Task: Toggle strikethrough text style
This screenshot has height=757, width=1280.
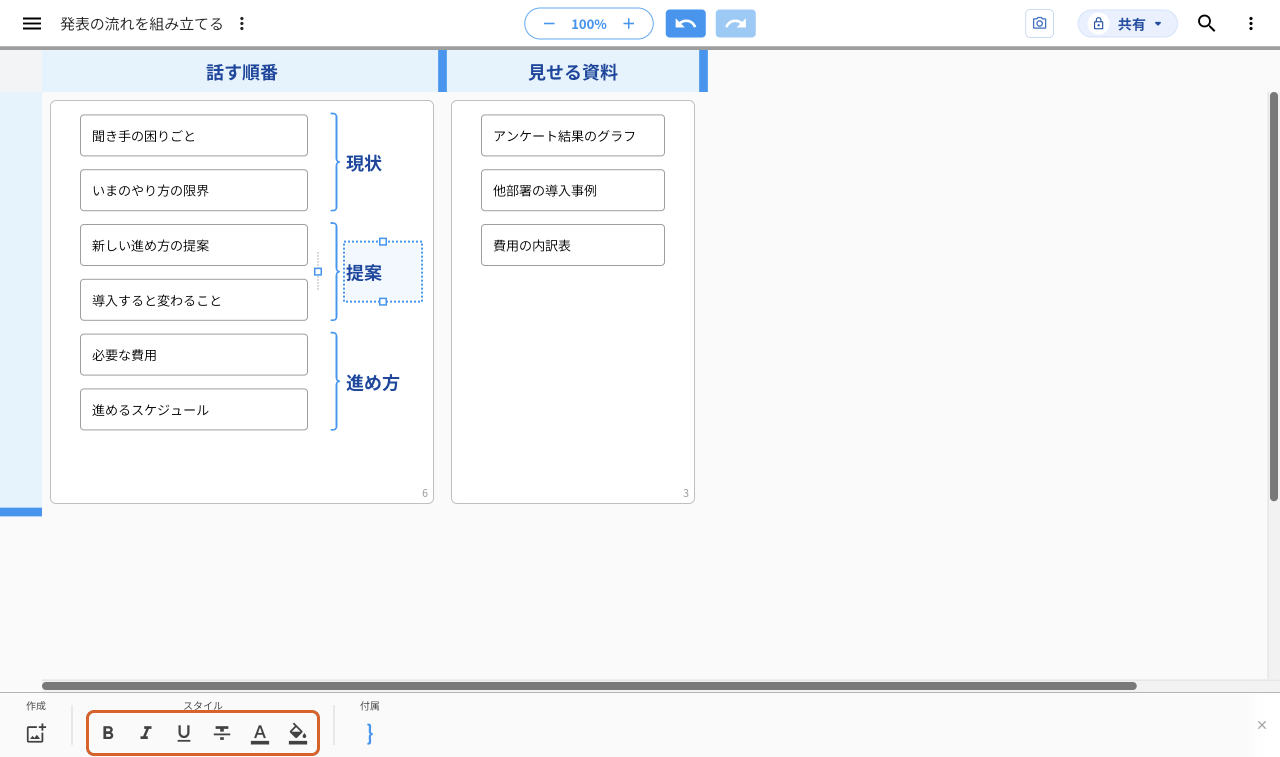Action: [222, 733]
